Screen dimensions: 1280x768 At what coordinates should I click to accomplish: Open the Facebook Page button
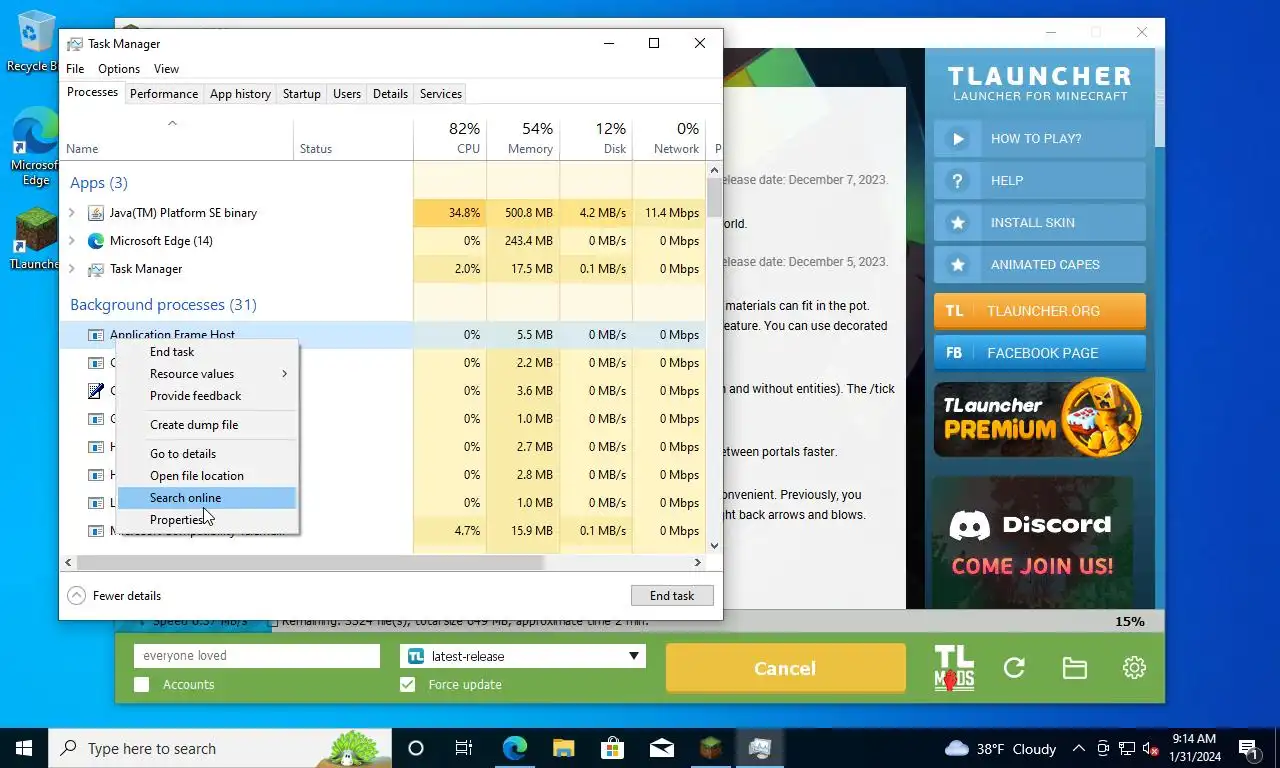tap(1040, 353)
